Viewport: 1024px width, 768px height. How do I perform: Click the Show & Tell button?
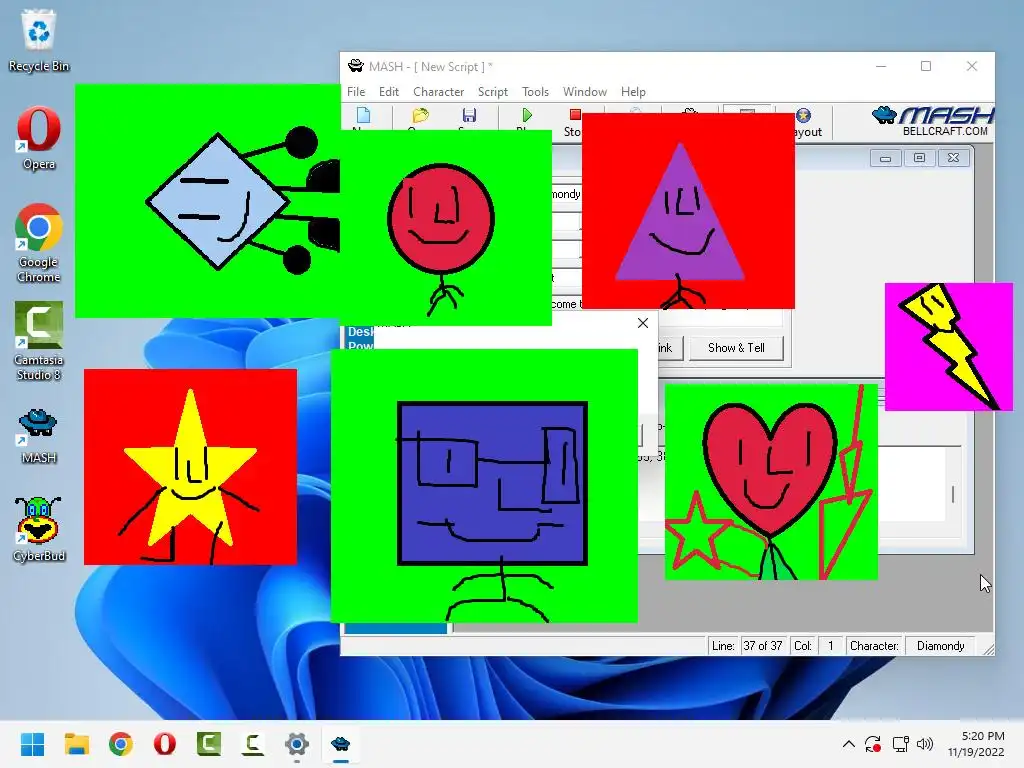(736, 347)
